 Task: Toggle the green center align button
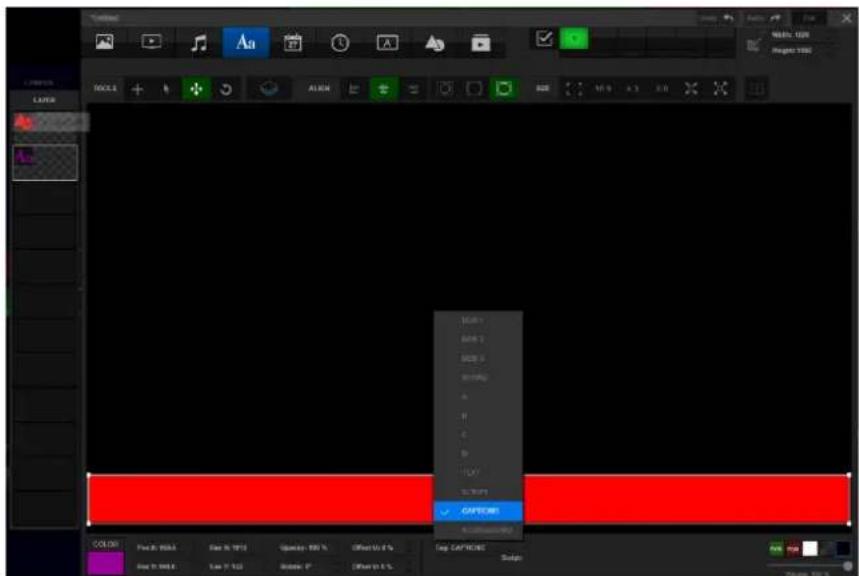pyautogui.click(x=383, y=89)
